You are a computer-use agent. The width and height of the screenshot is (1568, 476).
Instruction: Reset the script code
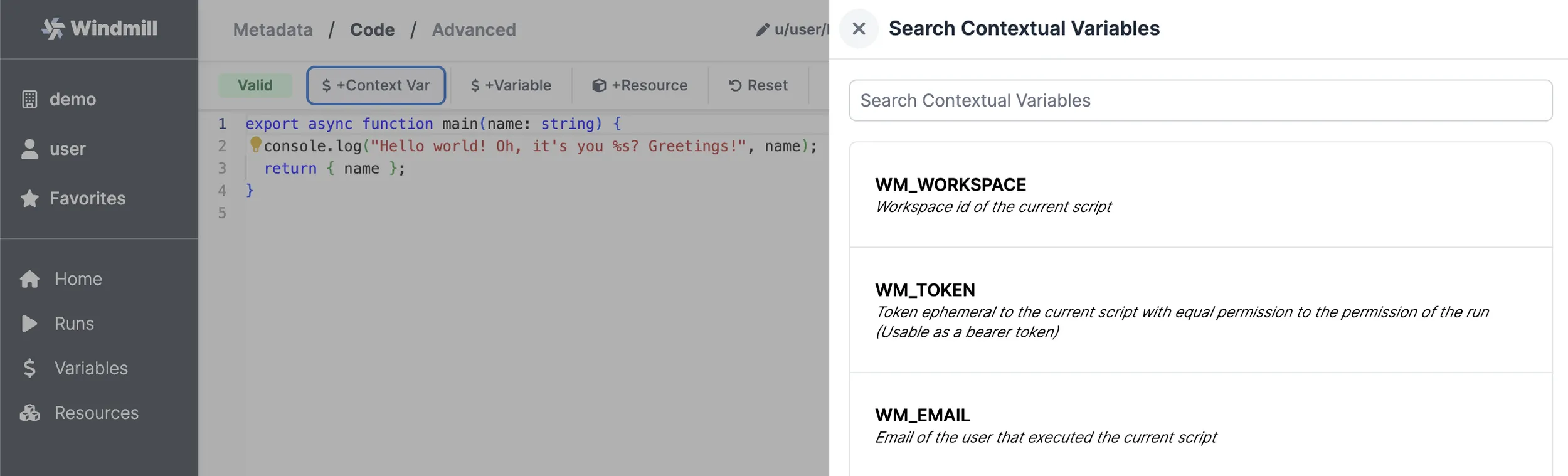click(x=758, y=85)
